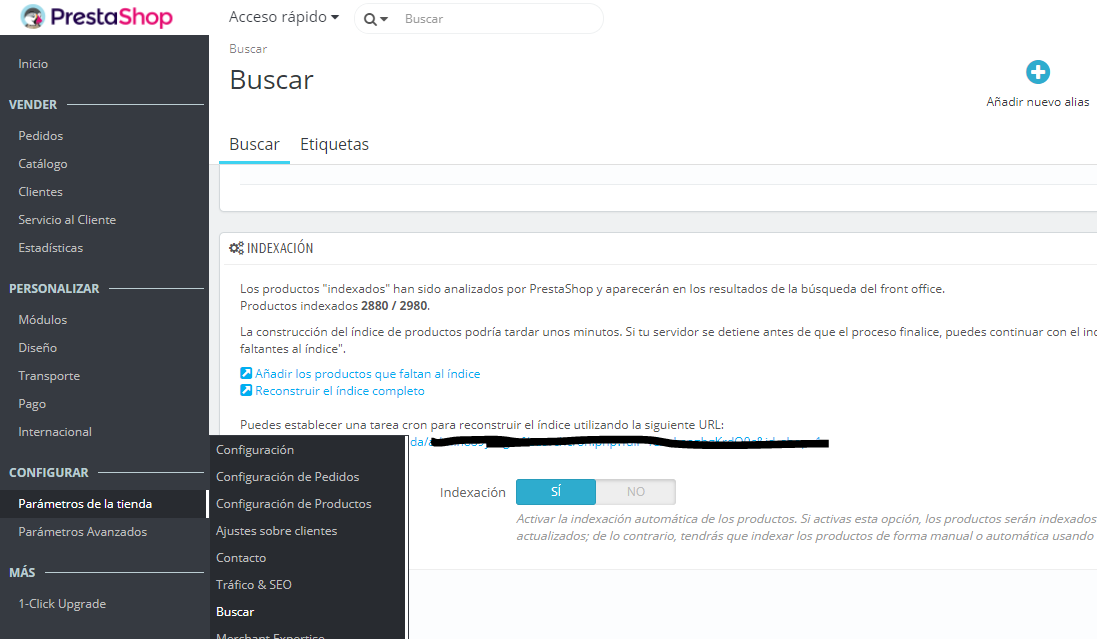This screenshot has width=1097, height=639.
Task: Click the plus icon to add new alias
Action: [x=1038, y=72]
